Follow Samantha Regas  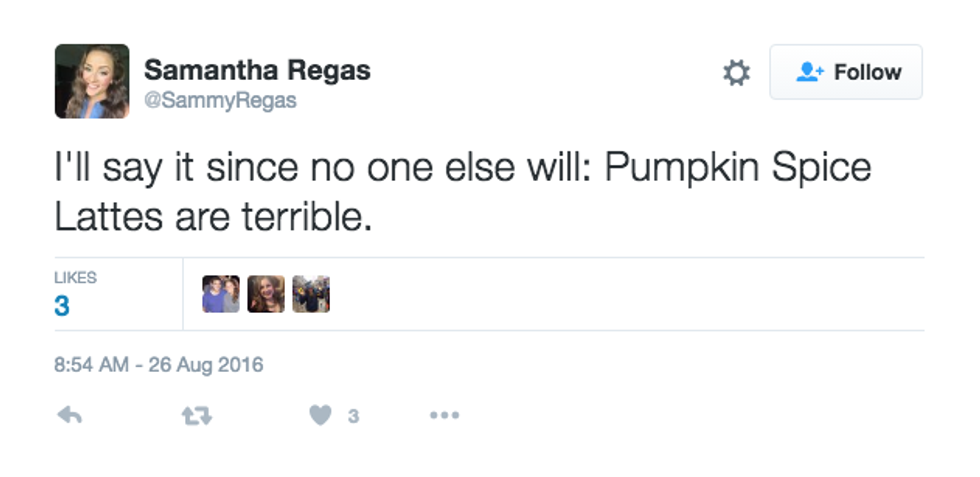[845, 72]
